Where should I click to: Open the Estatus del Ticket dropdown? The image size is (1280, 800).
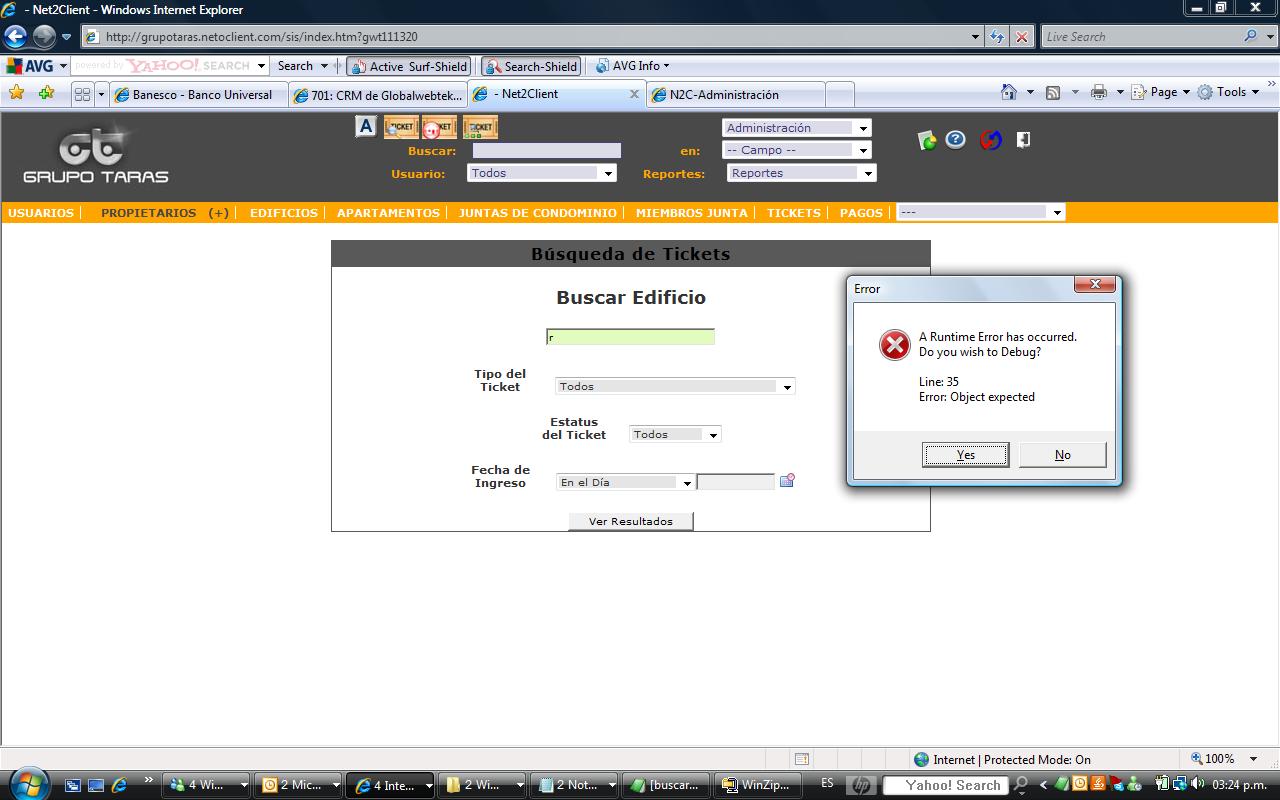(x=674, y=434)
